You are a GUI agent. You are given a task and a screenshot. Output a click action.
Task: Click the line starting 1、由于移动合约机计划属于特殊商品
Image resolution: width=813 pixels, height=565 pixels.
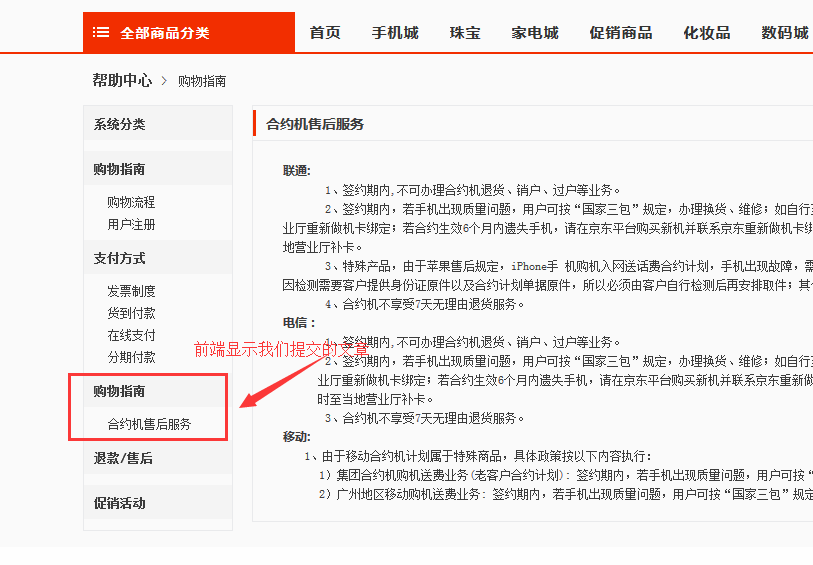pyautogui.click(x=478, y=456)
